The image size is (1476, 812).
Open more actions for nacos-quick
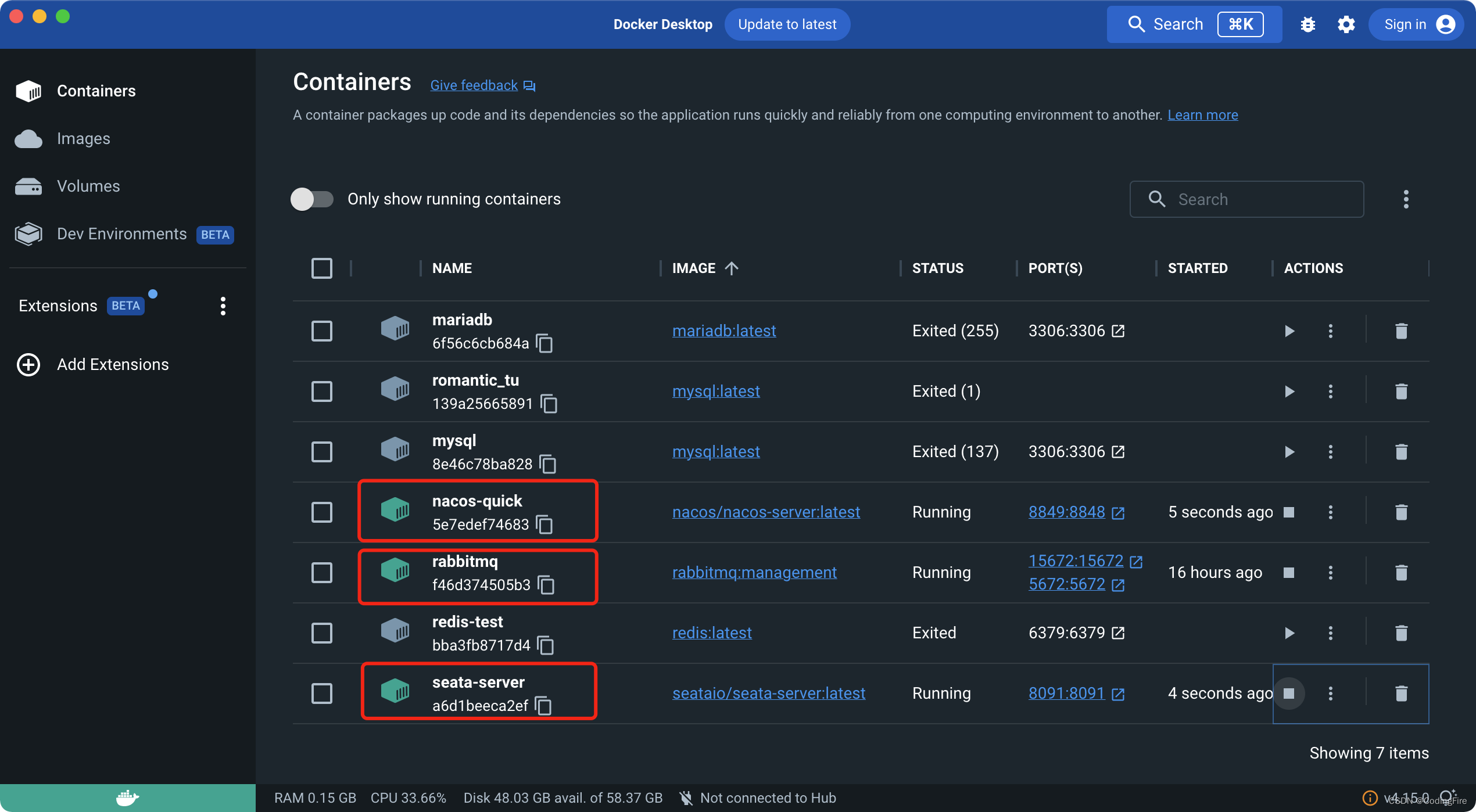point(1331,512)
